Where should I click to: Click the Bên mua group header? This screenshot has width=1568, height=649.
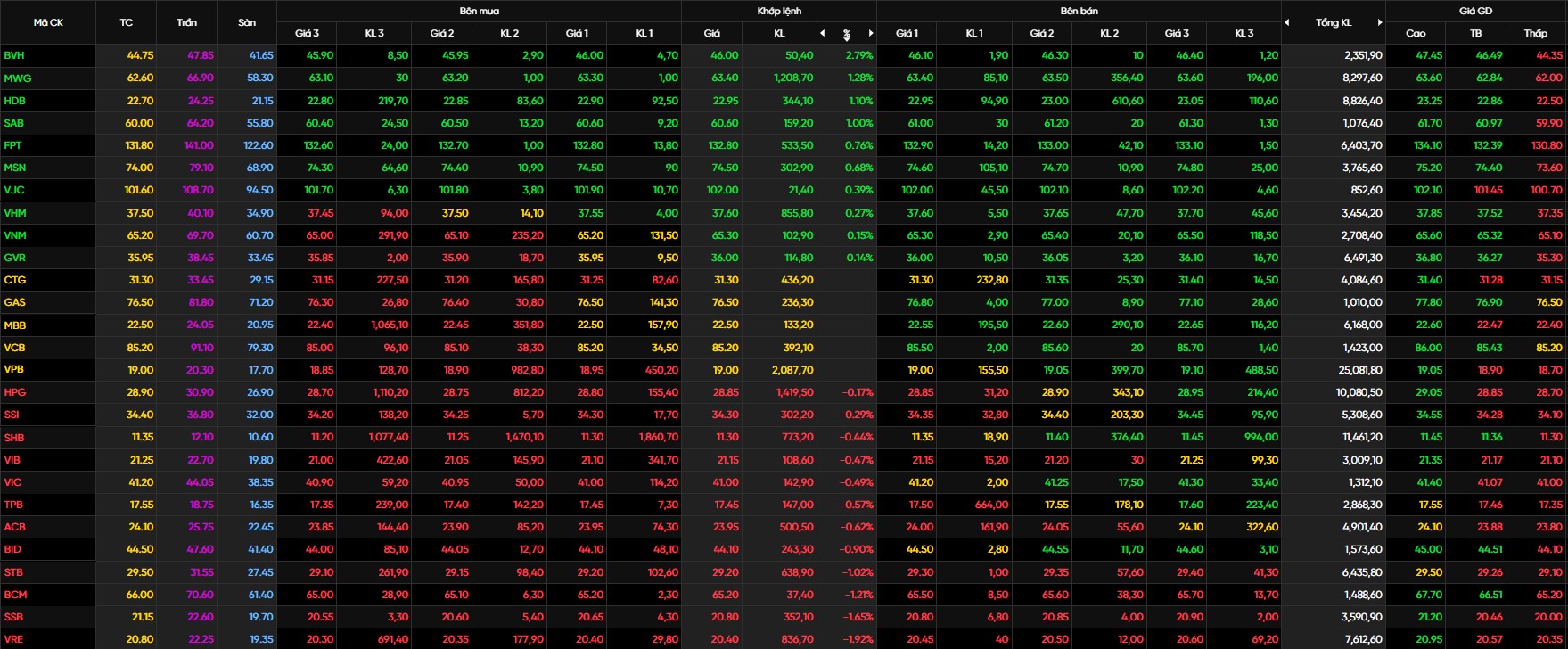click(479, 11)
